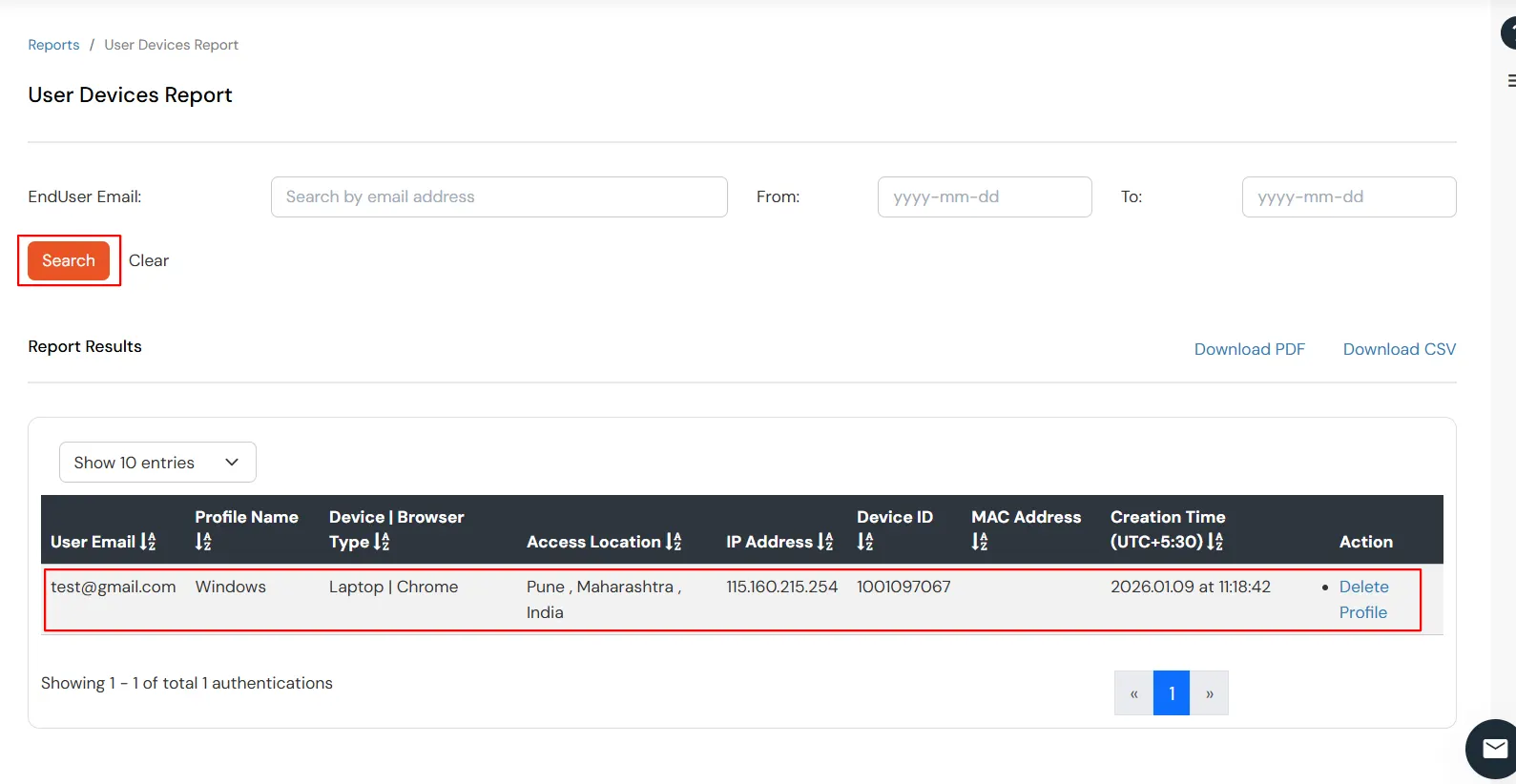Image resolution: width=1516 pixels, height=784 pixels.
Task: Open the chat mail widget icon
Action: click(1494, 750)
